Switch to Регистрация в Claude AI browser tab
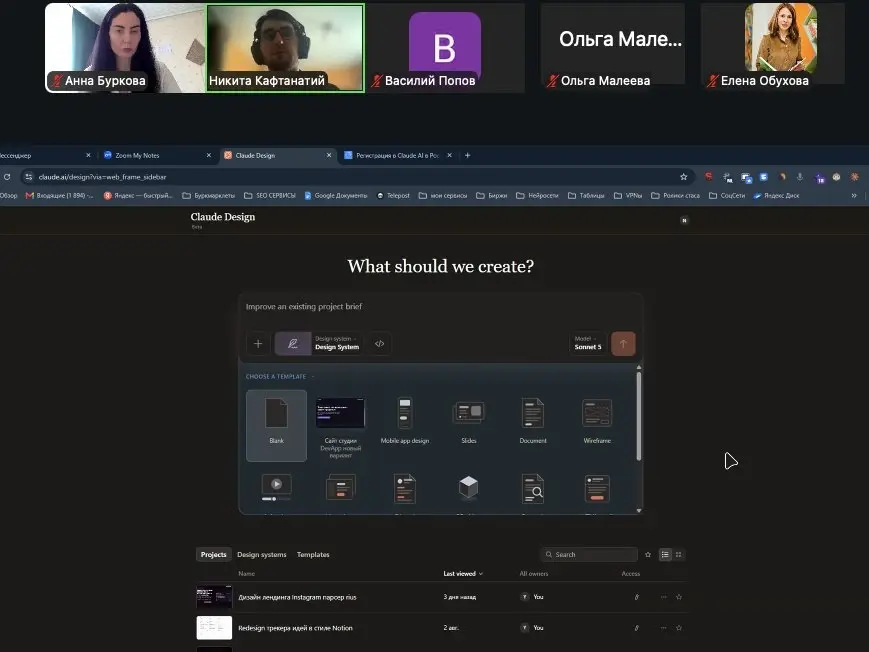Image resolution: width=869 pixels, height=652 pixels. pos(396,155)
